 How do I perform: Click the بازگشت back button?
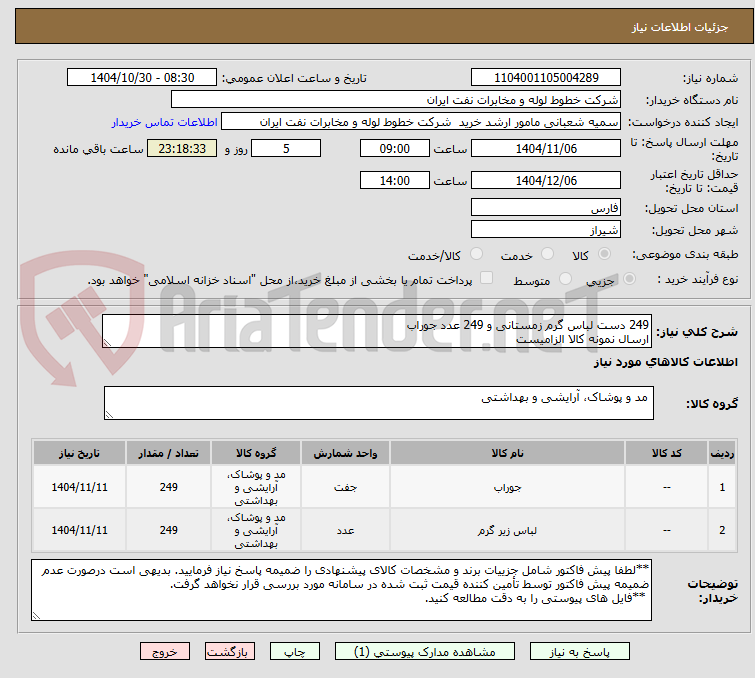pyautogui.click(x=230, y=652)
